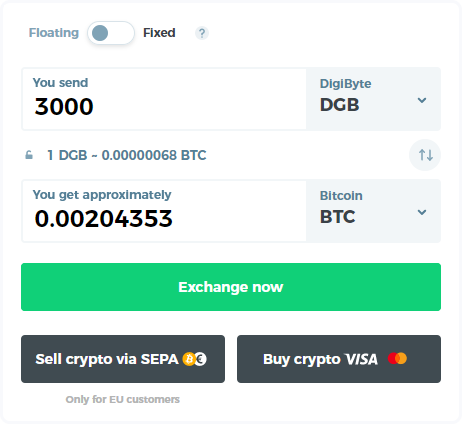Toggle the Floating/Fixed rate switch
The image size is (462, 424).
[x=111, y=33]
